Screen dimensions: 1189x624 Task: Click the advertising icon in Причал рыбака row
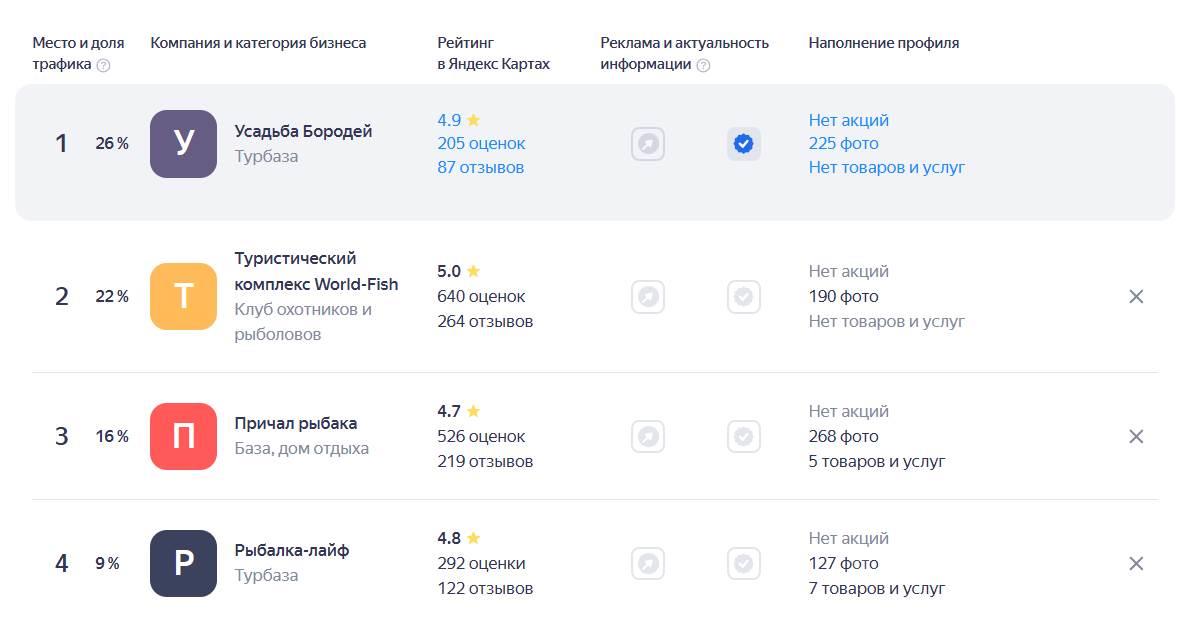[648, 436]
